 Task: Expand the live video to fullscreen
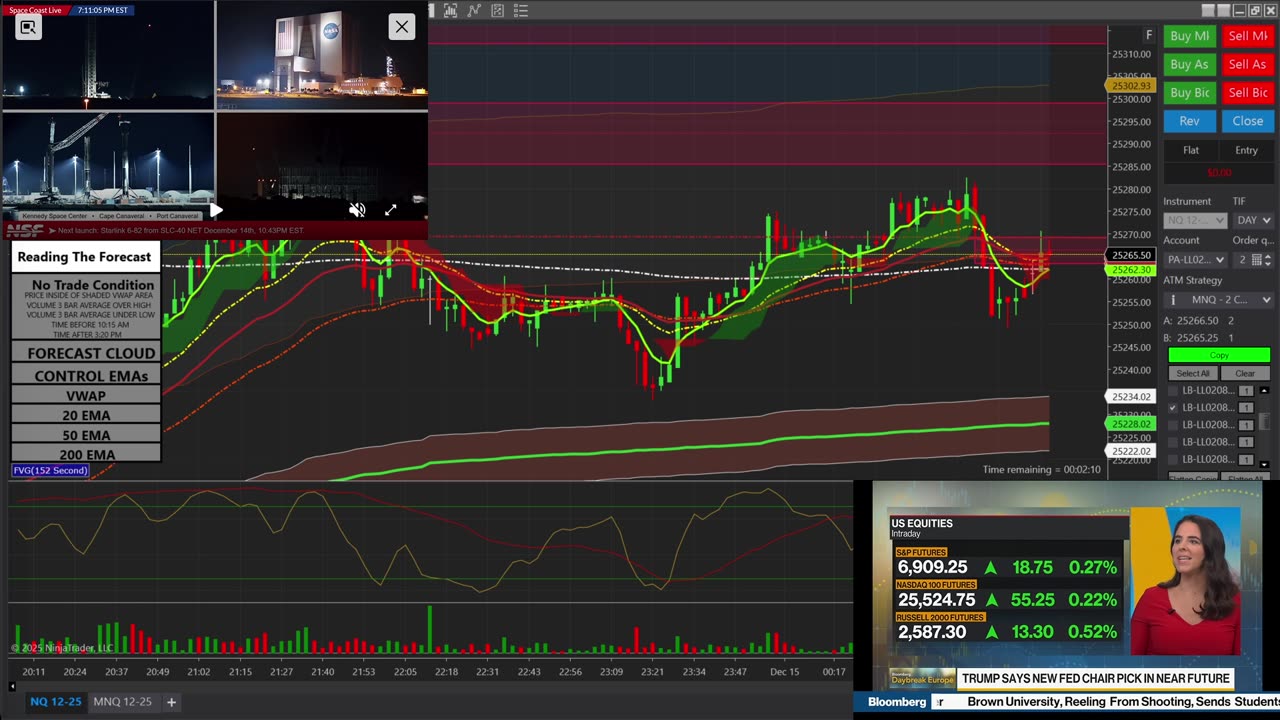(390, 210)
